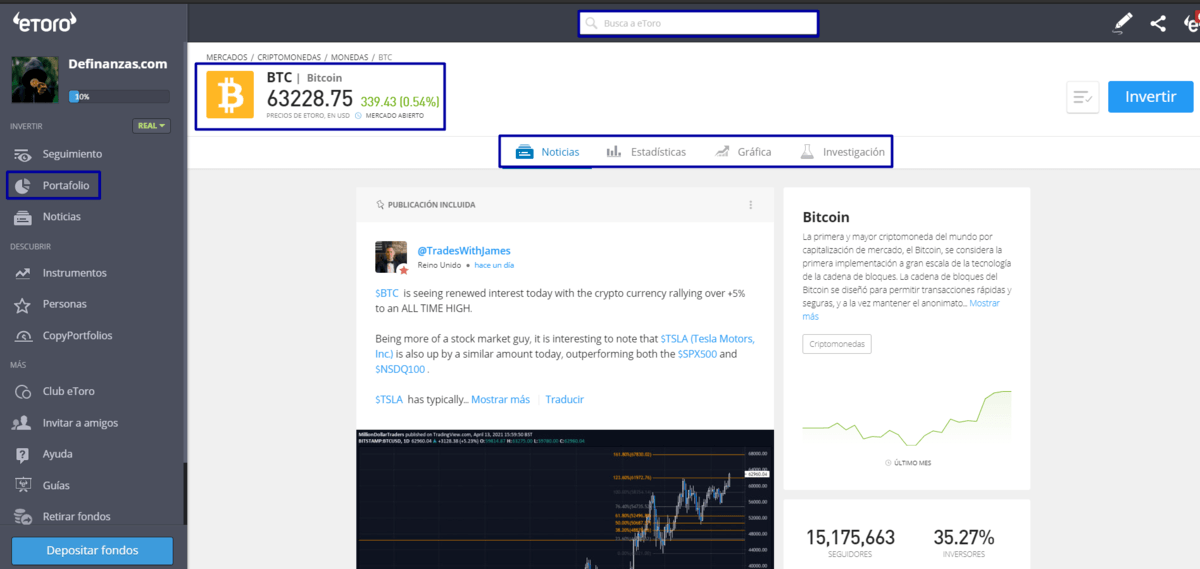
Task: Open Portafolio from sidebar
Action: 65,186
